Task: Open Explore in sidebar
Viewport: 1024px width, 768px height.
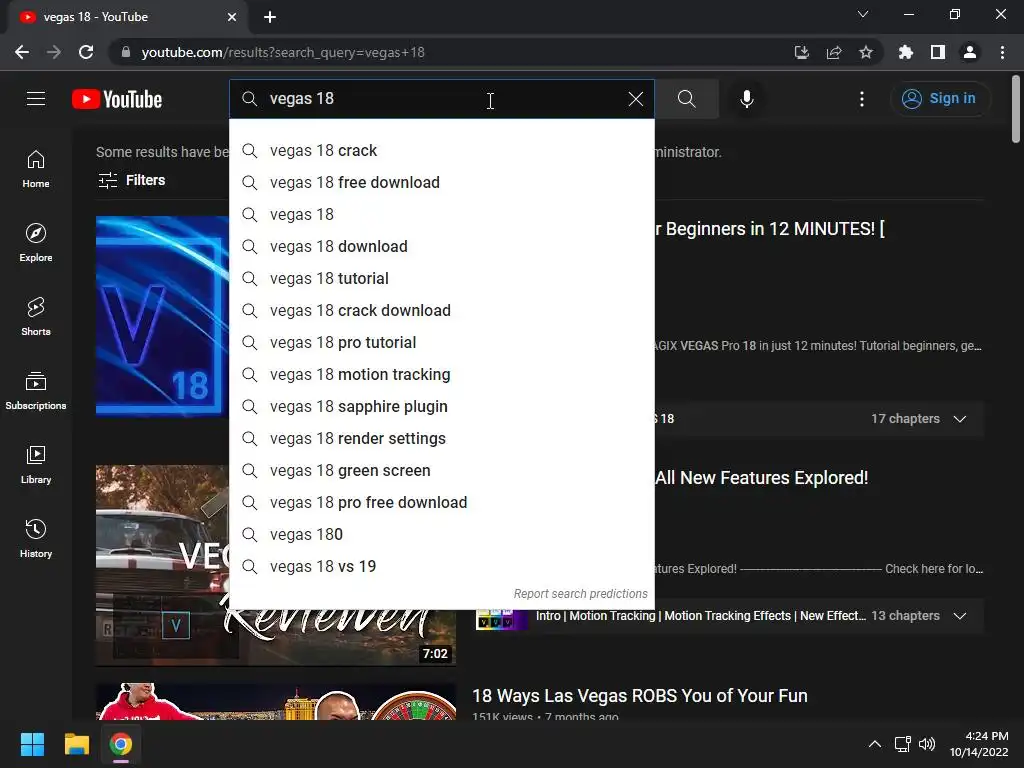Action: pyautogui.click(x=36, y=243)
